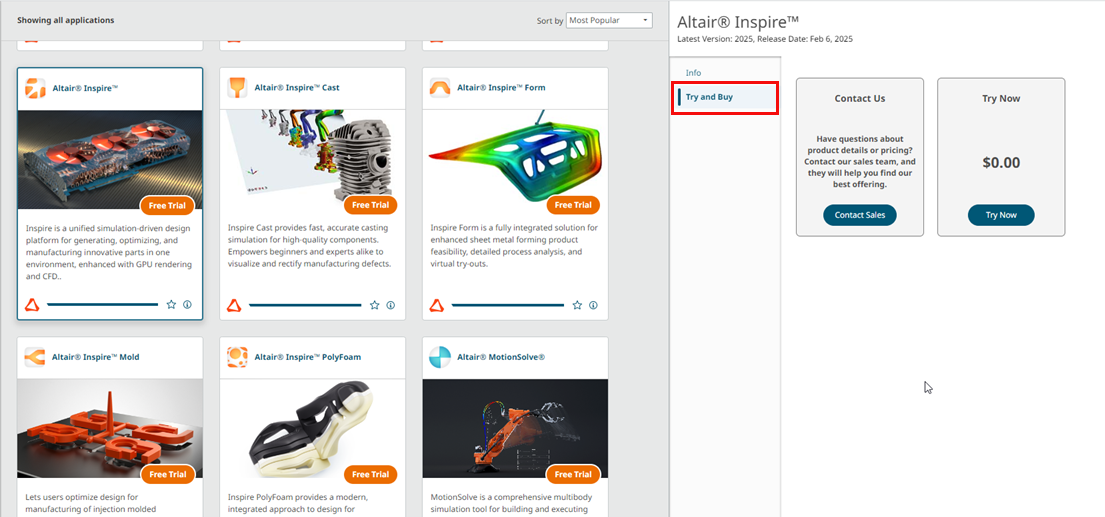Click the Try Now button
1105x517 pixels.
1001,215
